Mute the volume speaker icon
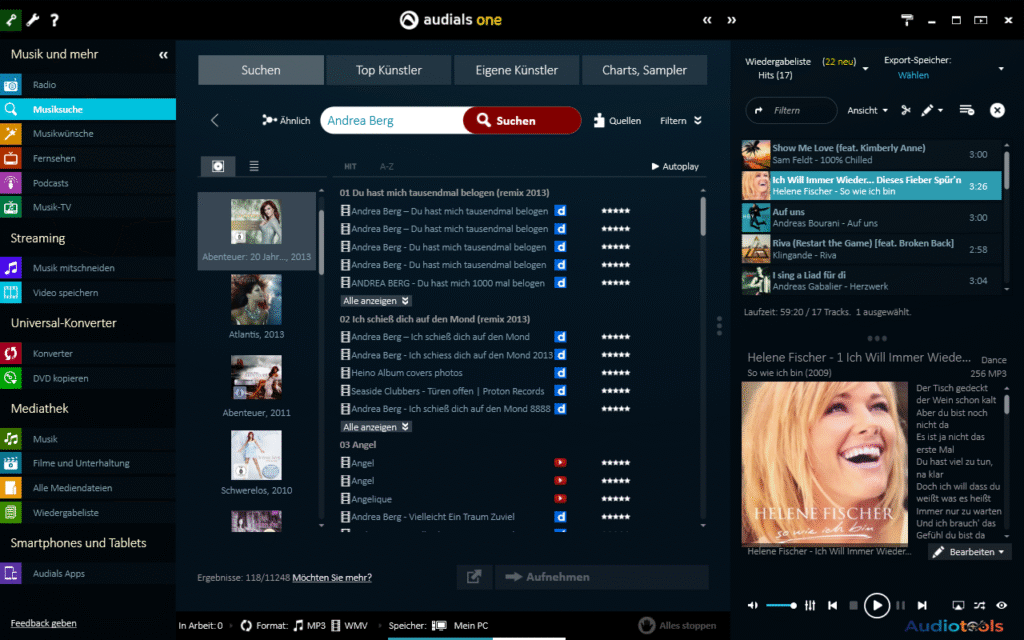 753,605
